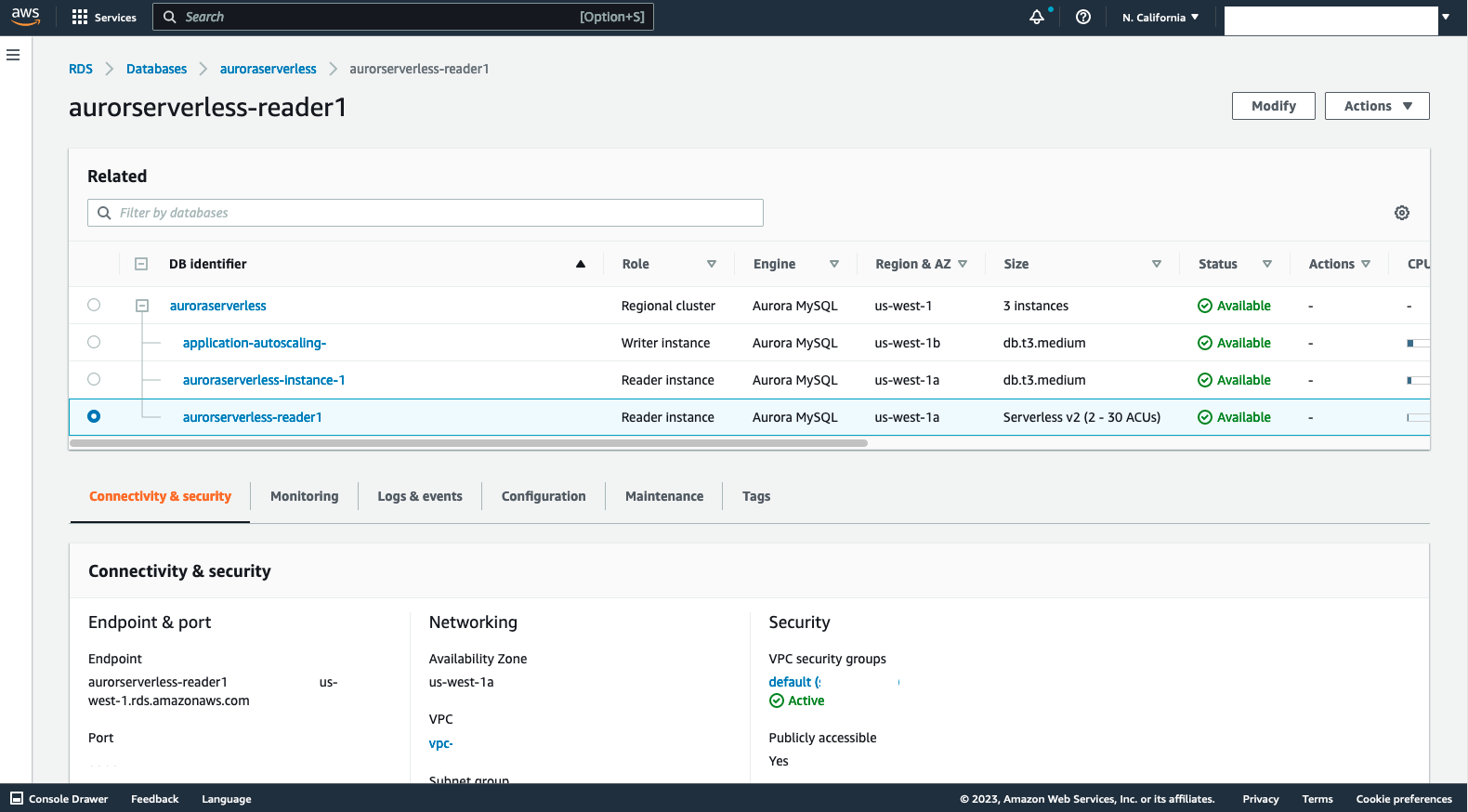Screen dimensions: 1468x812
Task: Select the auroraserverless cluster radio button
Action: [x=94, y=305]
